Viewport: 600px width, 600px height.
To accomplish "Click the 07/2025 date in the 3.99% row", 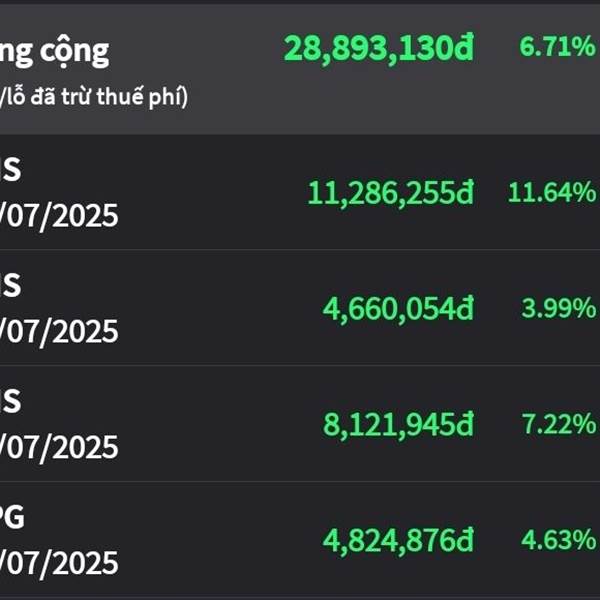I will click(59, 332).
